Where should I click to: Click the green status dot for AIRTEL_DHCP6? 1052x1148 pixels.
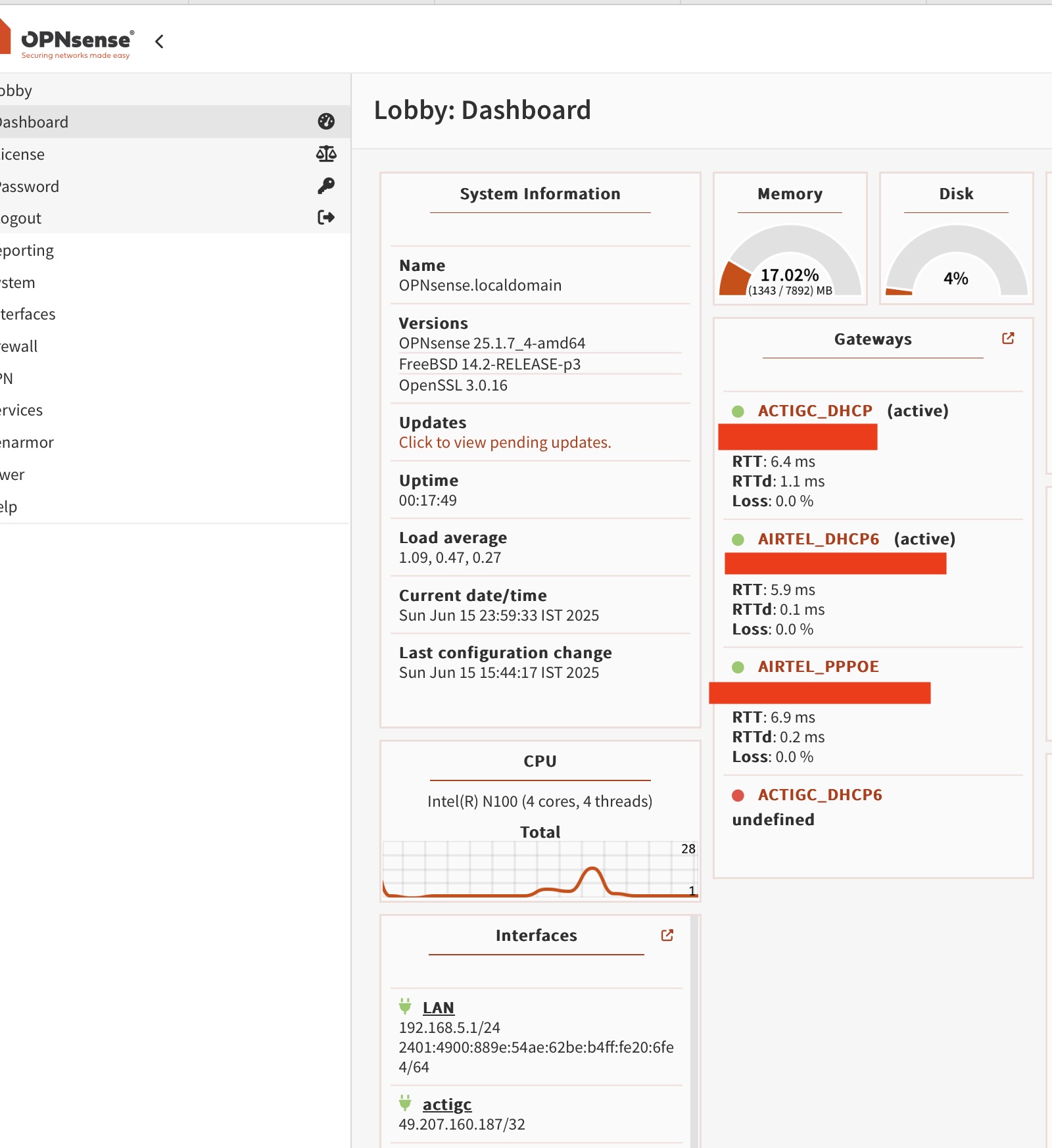click(x=738, y=540)
